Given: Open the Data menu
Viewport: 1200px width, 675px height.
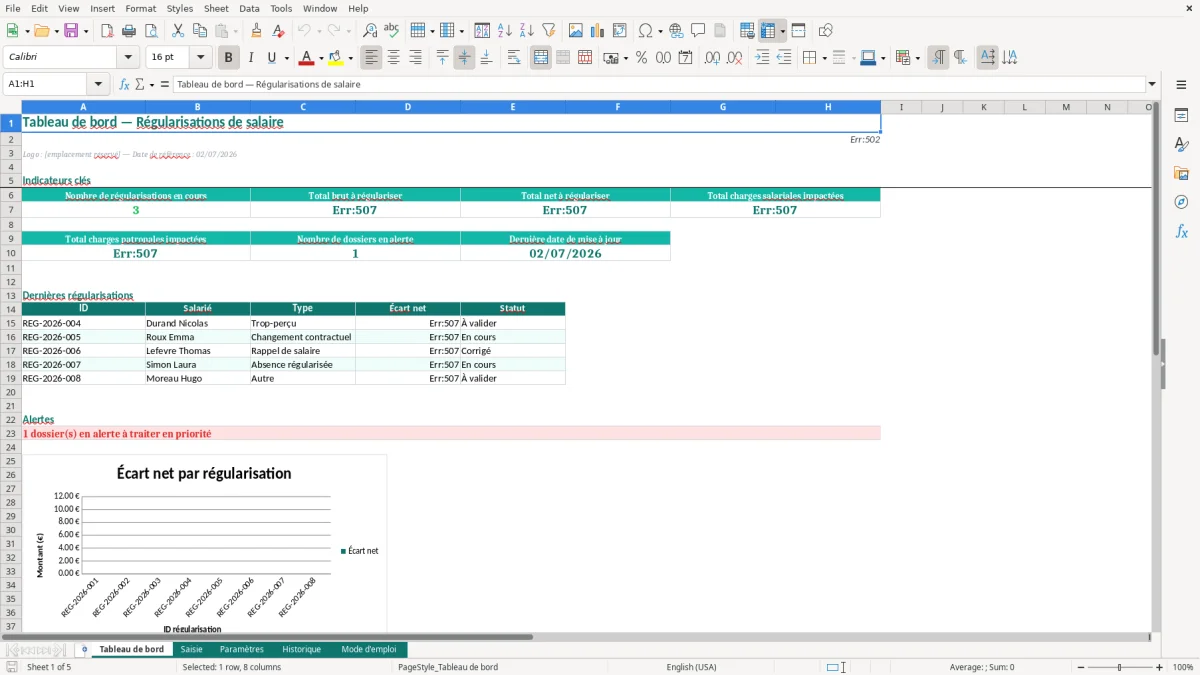Looking at the screenshot, I should point(249,8).
